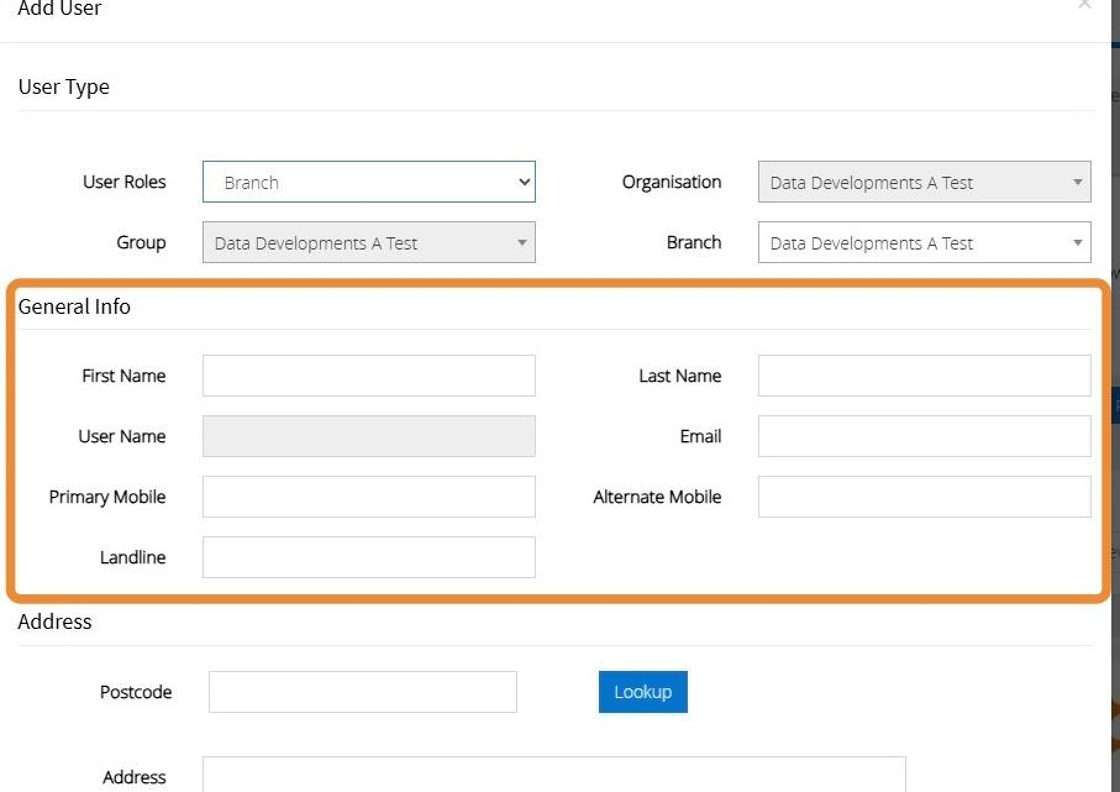1120x792 pixels.
Task: Select the Postcode text box
Action: [362, 692]
